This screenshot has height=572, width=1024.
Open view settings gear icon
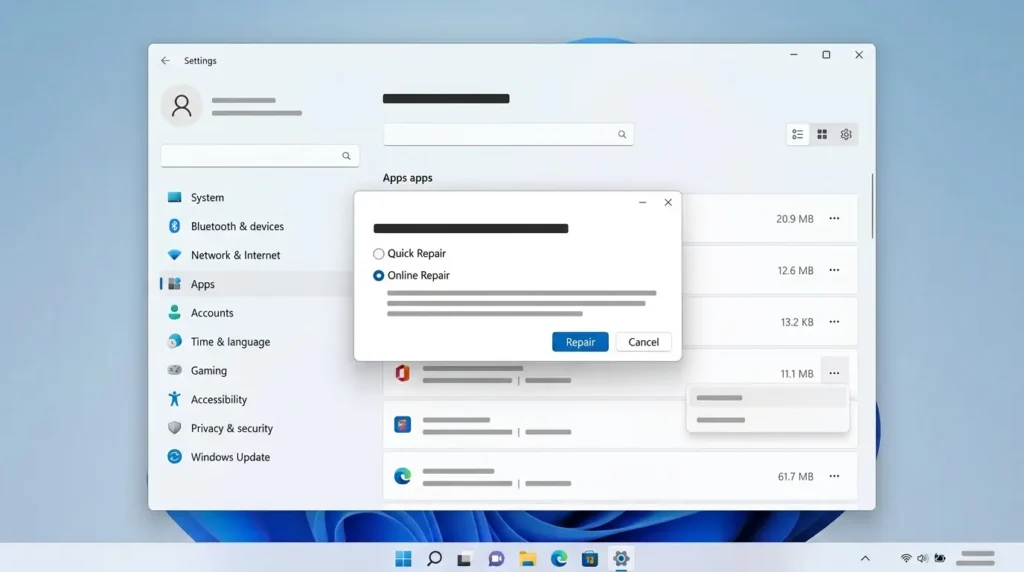846,135
